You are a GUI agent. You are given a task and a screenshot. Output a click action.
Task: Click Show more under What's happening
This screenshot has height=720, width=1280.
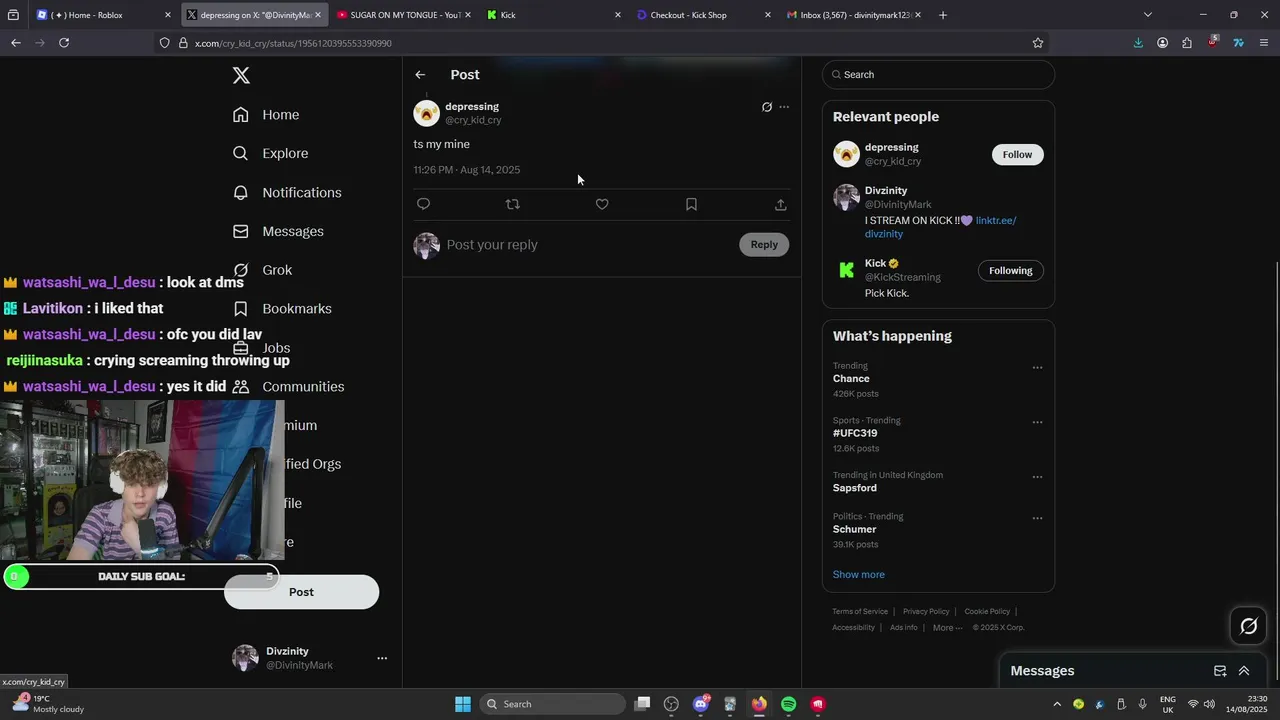point(859,575)
